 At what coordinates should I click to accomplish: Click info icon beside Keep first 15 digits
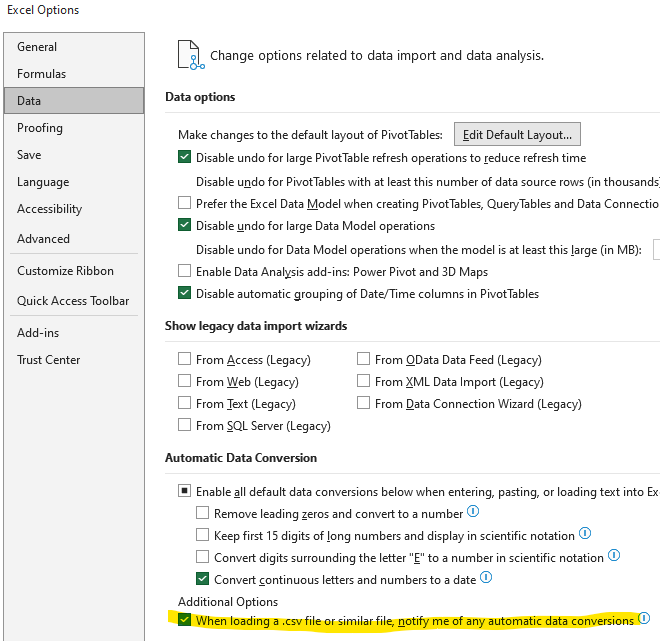tap(585, 533)
